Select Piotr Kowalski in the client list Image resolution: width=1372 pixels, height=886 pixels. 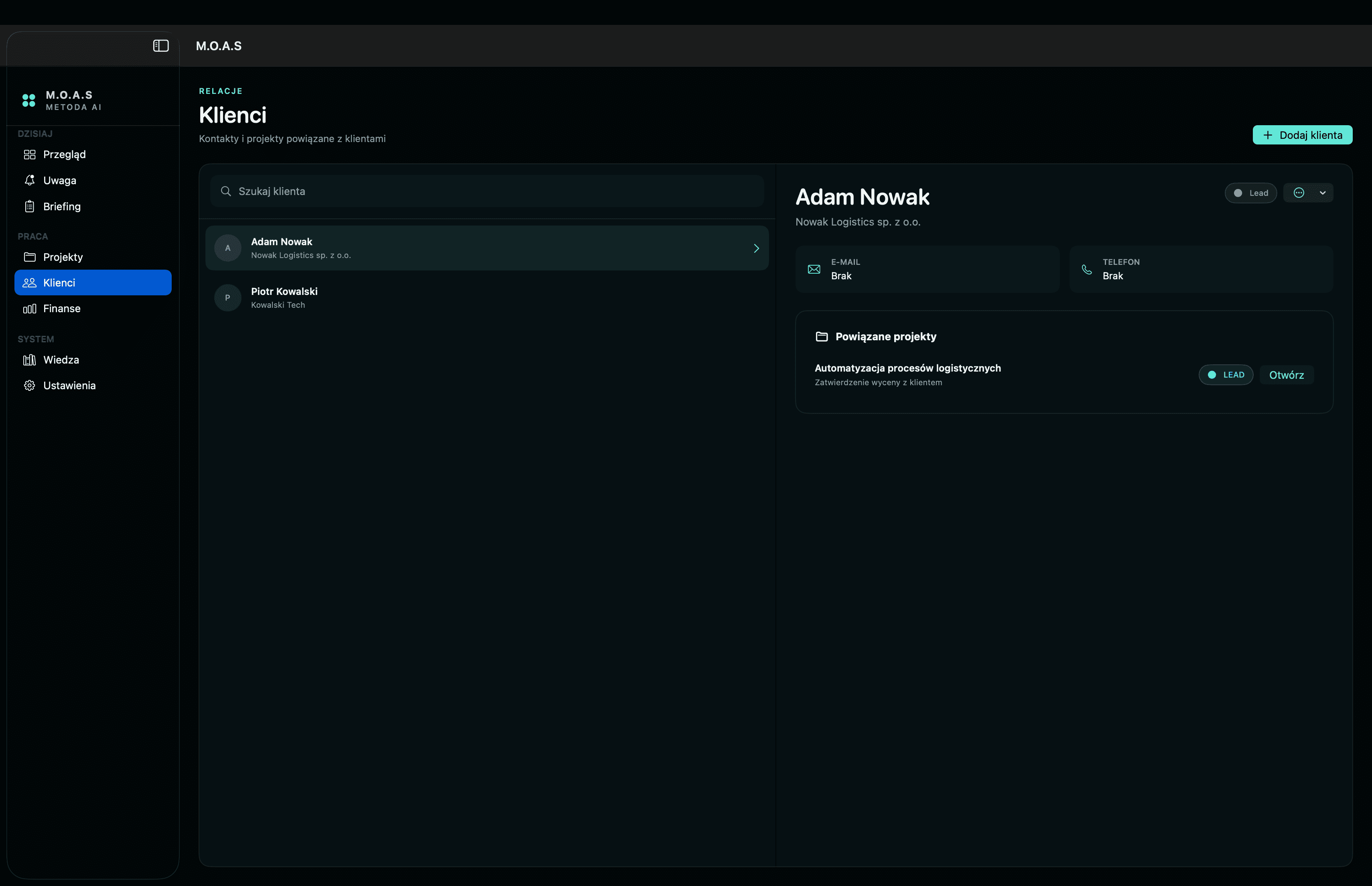487,297
